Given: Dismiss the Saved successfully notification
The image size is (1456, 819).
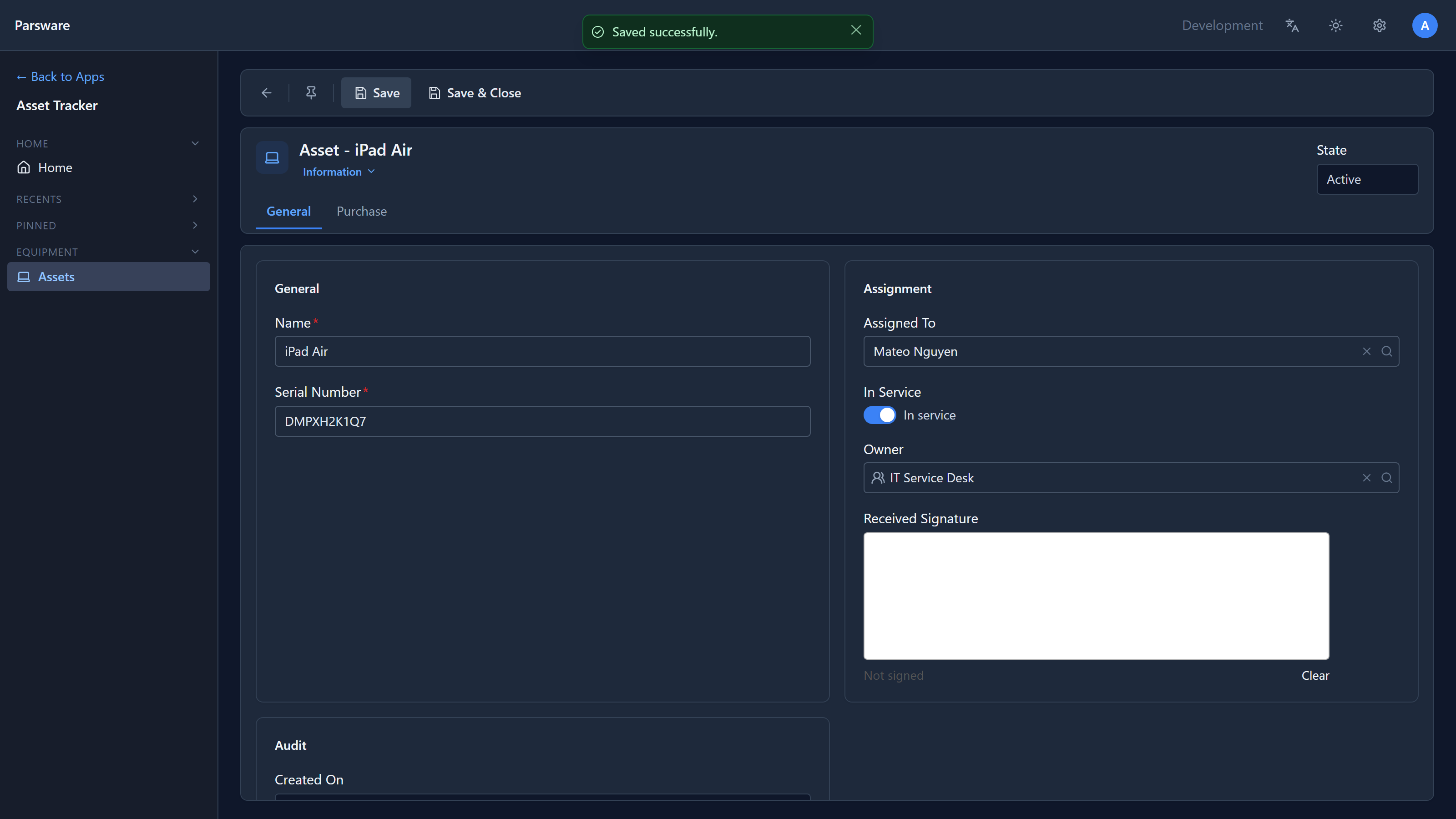Looking at the screenshot, I should click(856, 30).
